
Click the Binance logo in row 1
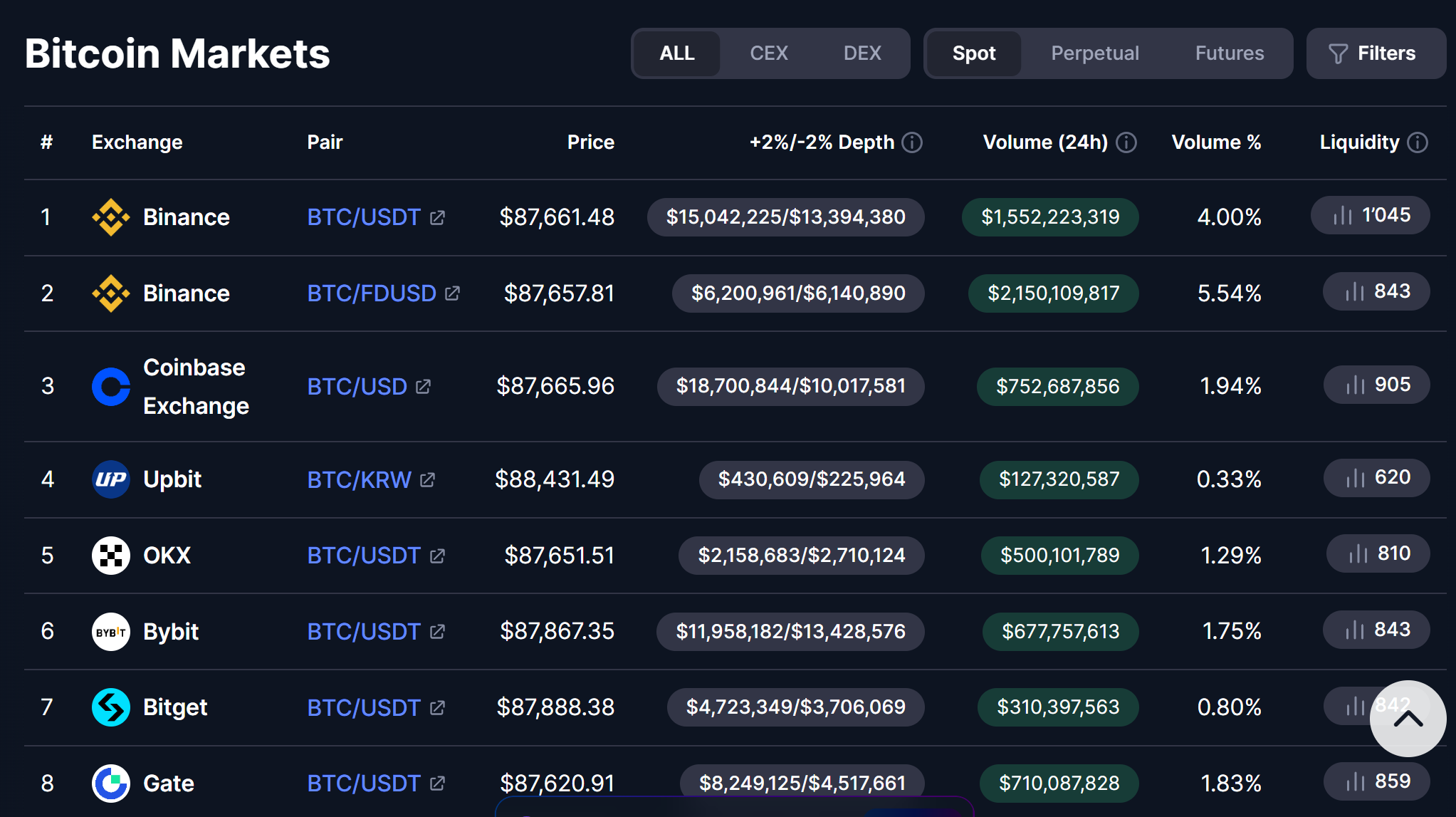click(x=110, y=217)
